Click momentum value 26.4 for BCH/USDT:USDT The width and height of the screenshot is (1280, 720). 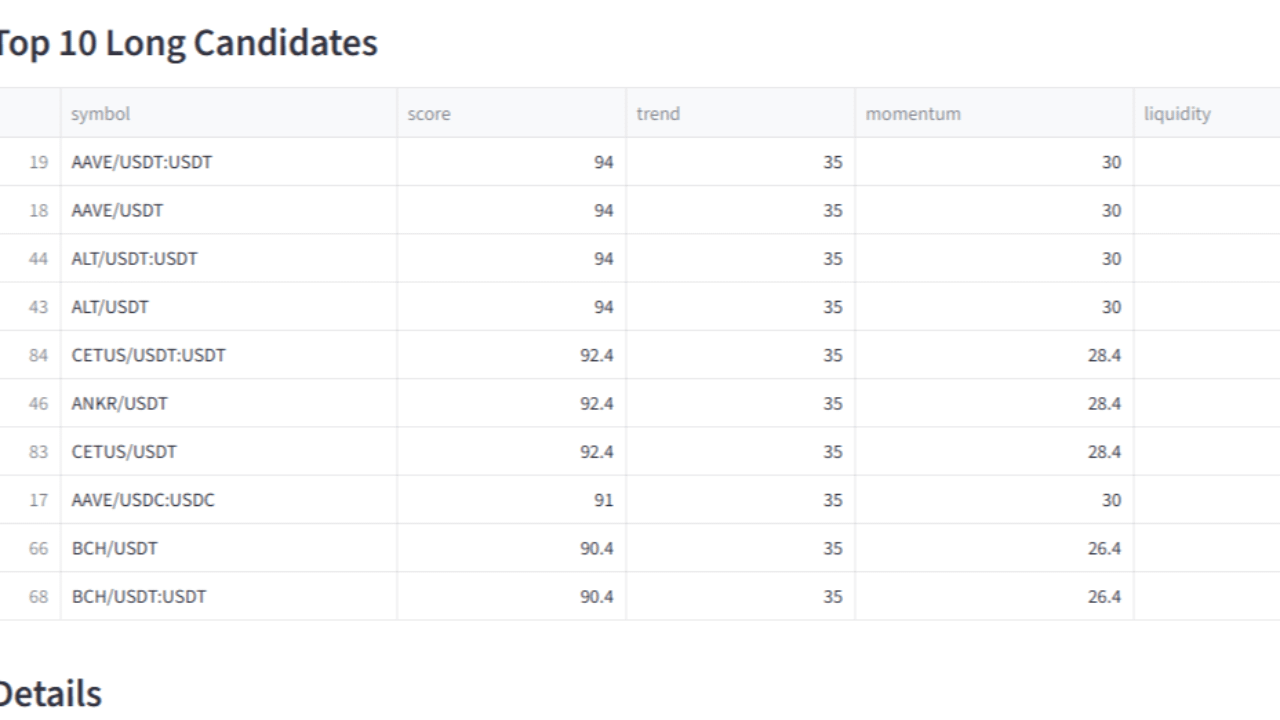click(x=994, y=596)
